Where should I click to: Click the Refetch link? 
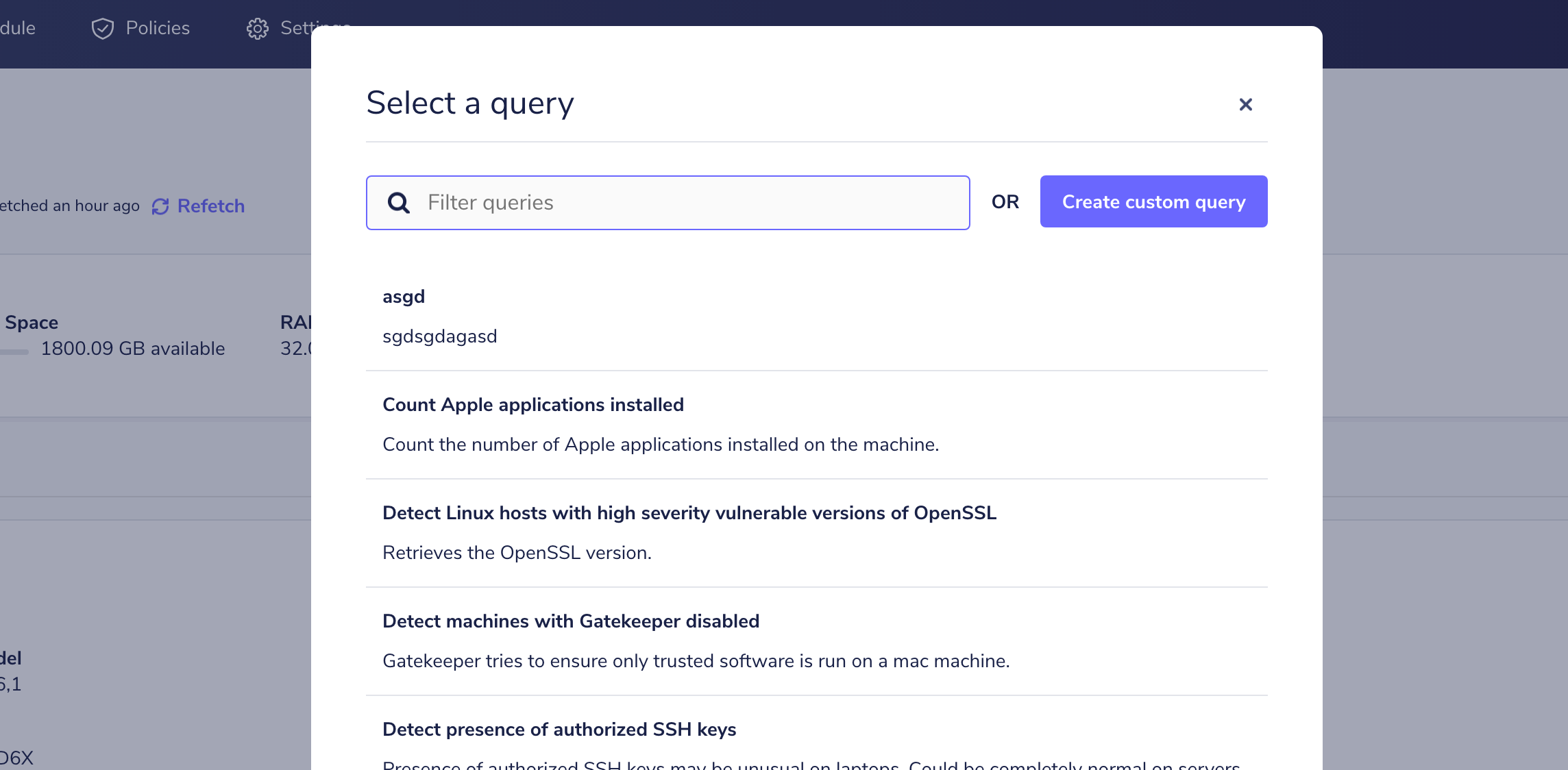[x=210, y=206]
